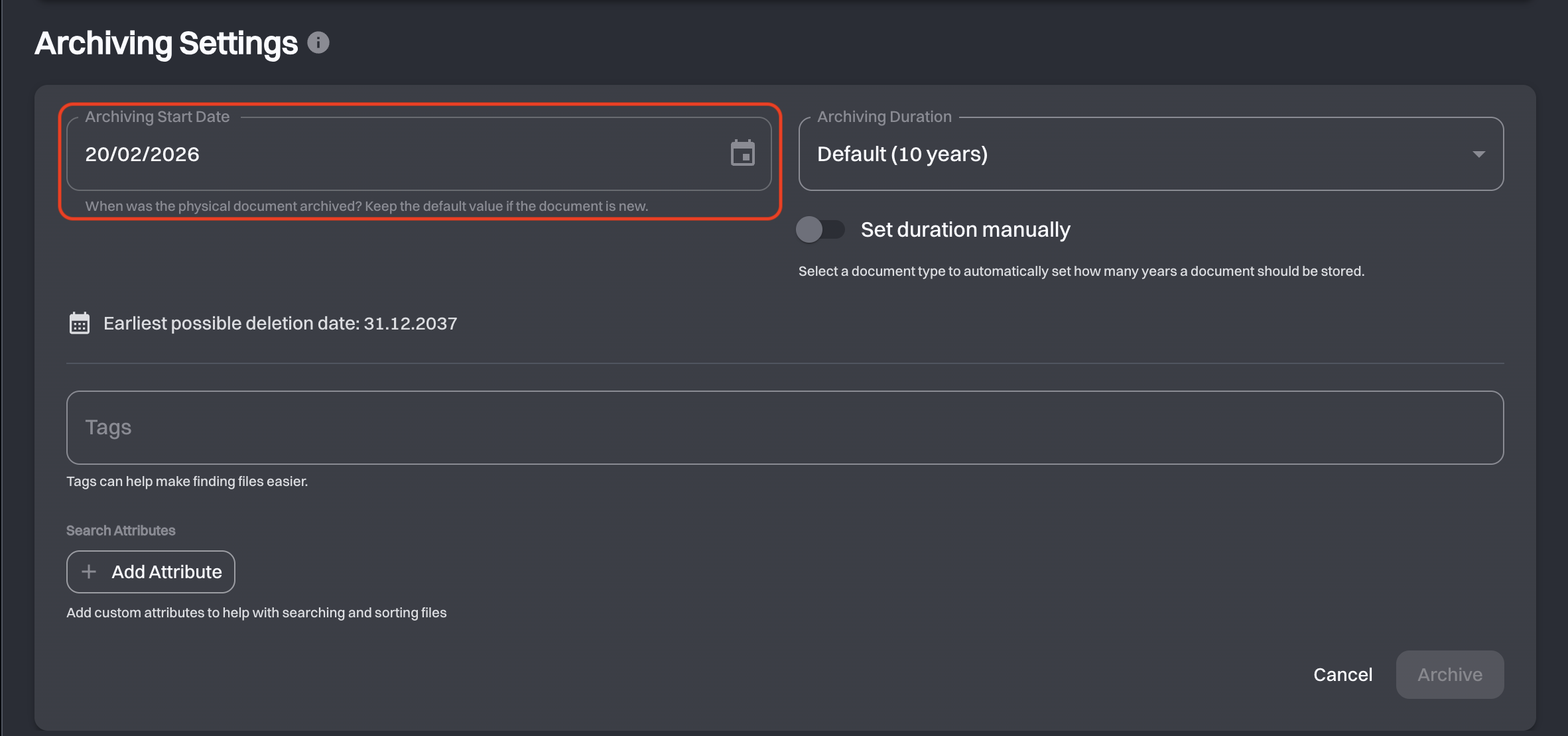Click the 20/02/2026 start date value

[x=142, y=154]
